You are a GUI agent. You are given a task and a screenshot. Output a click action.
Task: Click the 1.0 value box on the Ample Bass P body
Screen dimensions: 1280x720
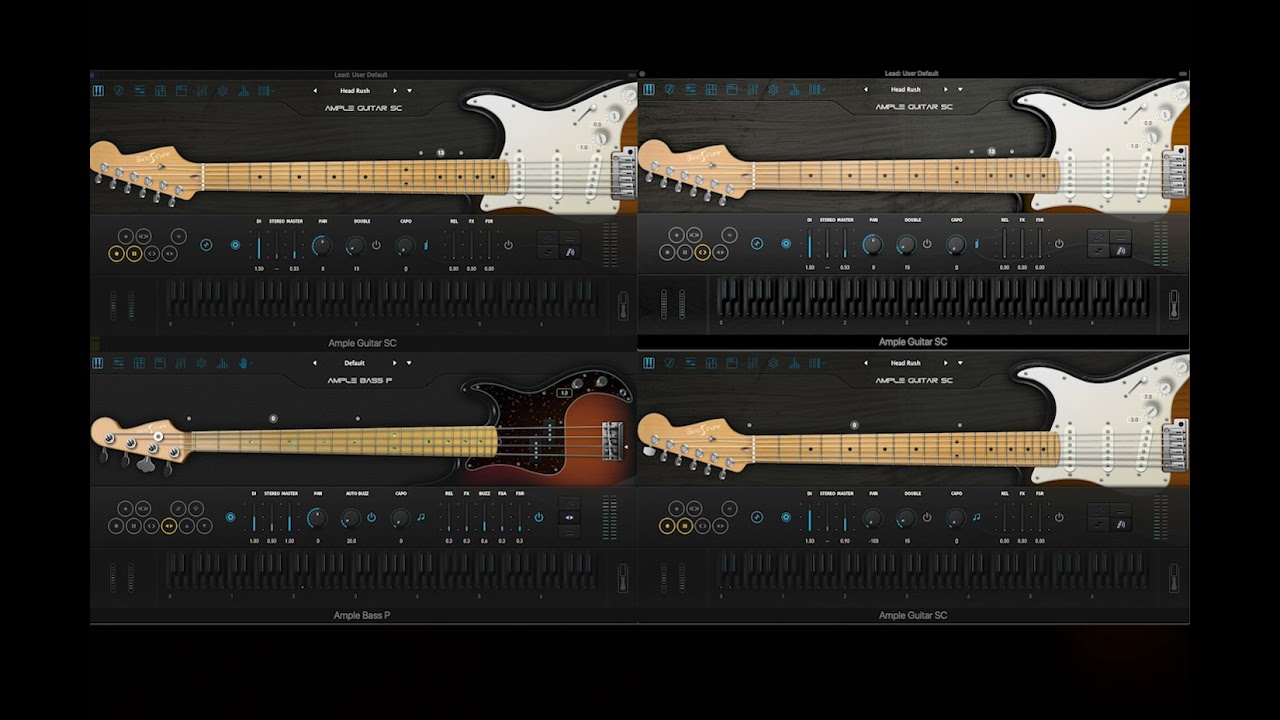[565, 393]
